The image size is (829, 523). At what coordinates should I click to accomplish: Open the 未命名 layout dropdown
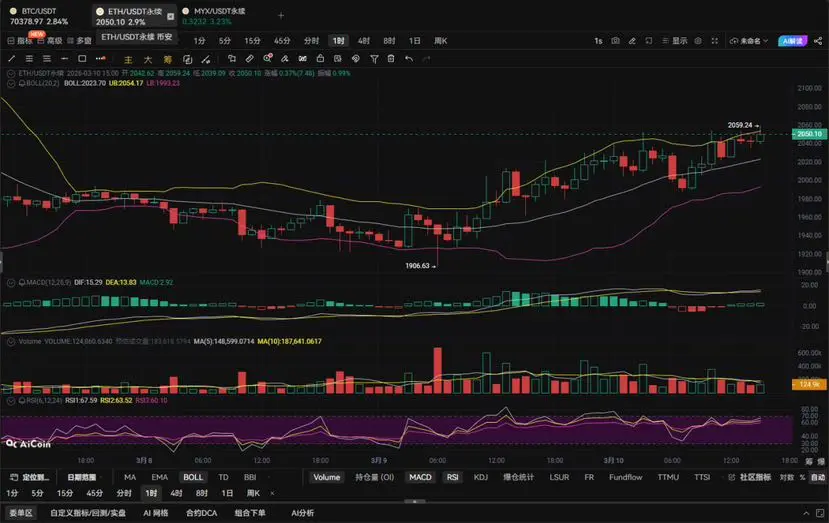click(749, 41)
